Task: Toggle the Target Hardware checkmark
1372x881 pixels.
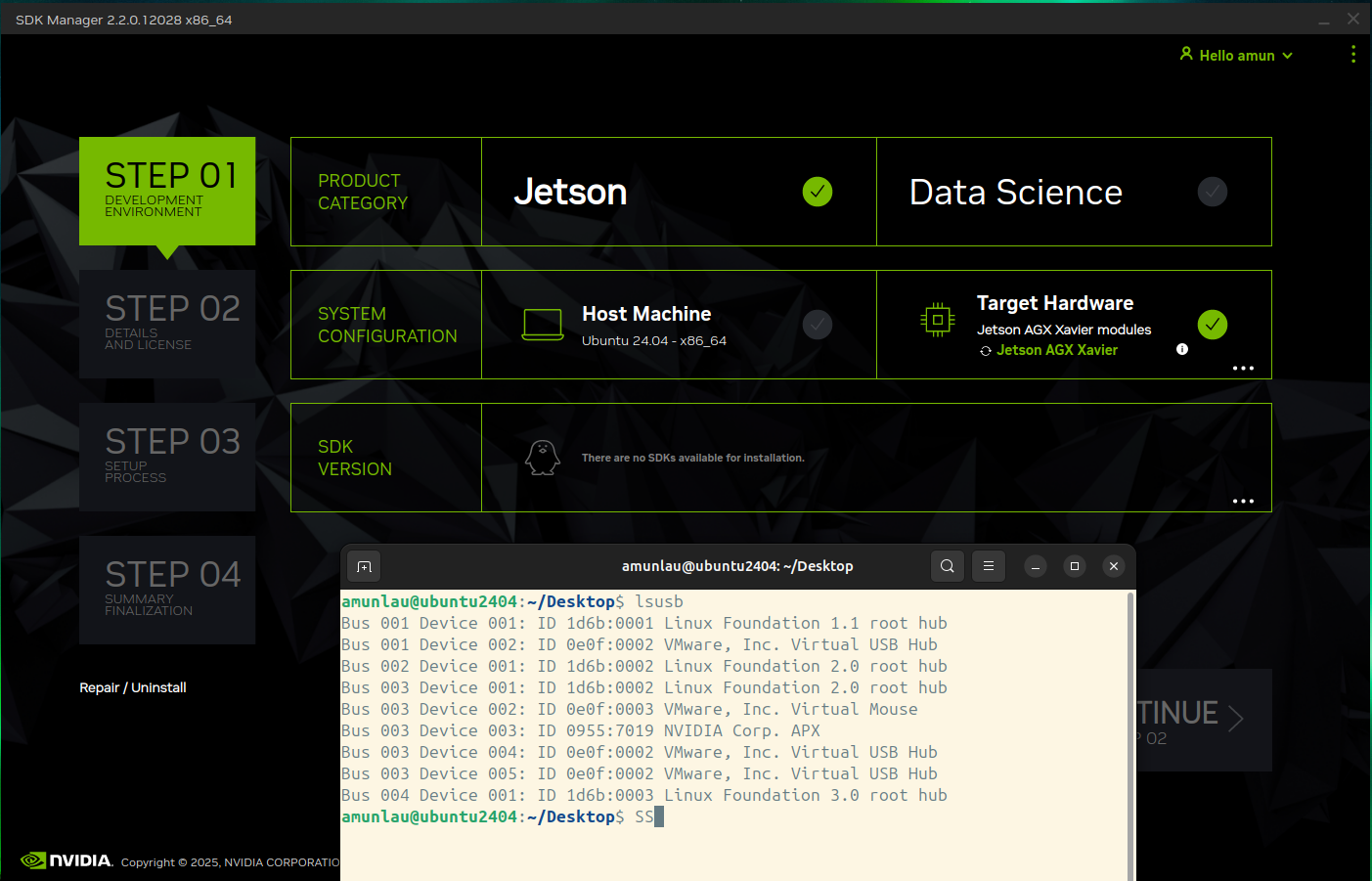Action: (x=1213, y=325)
